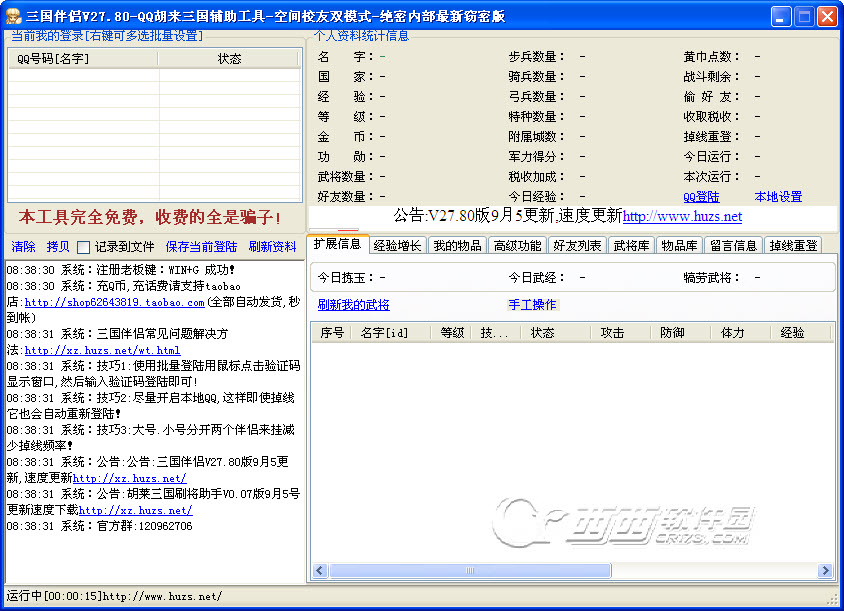Viewport: 844px width, 611px height.
Task: Open the 好友列表 tab
Action: coord(578,245)
